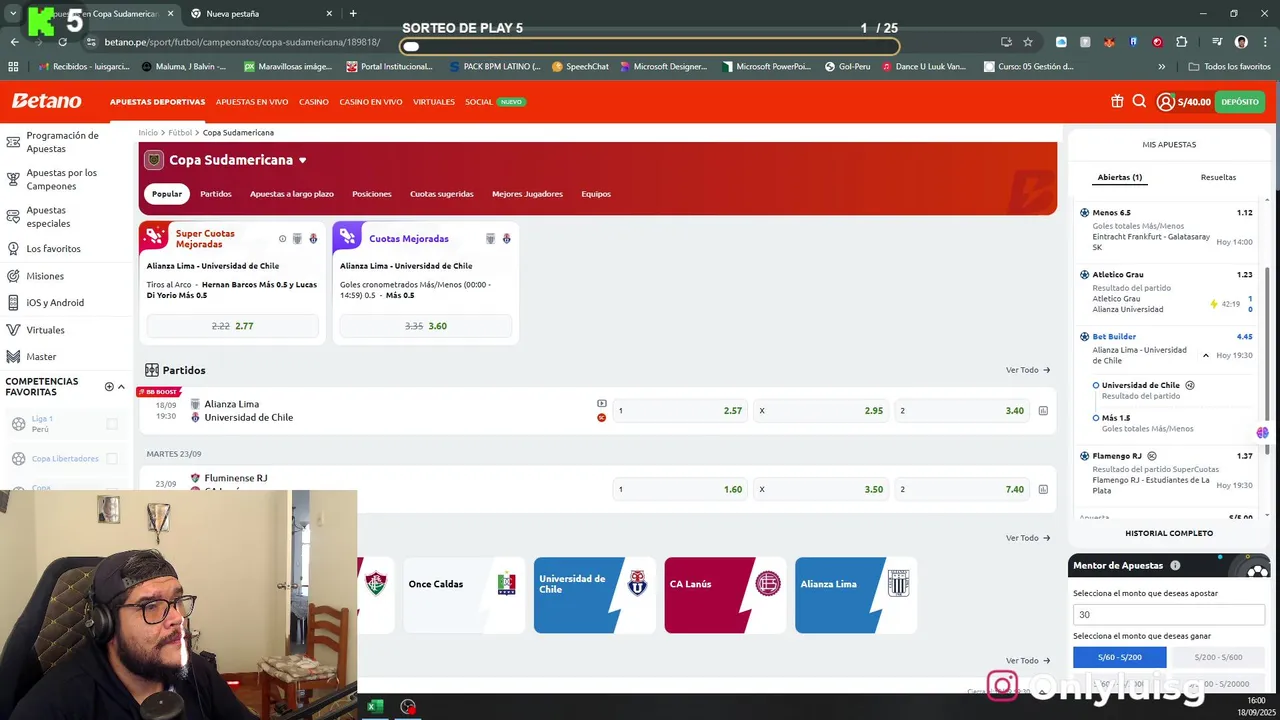
Task: Open iOS y Android phone icon
Action: (x=14, y=302)
